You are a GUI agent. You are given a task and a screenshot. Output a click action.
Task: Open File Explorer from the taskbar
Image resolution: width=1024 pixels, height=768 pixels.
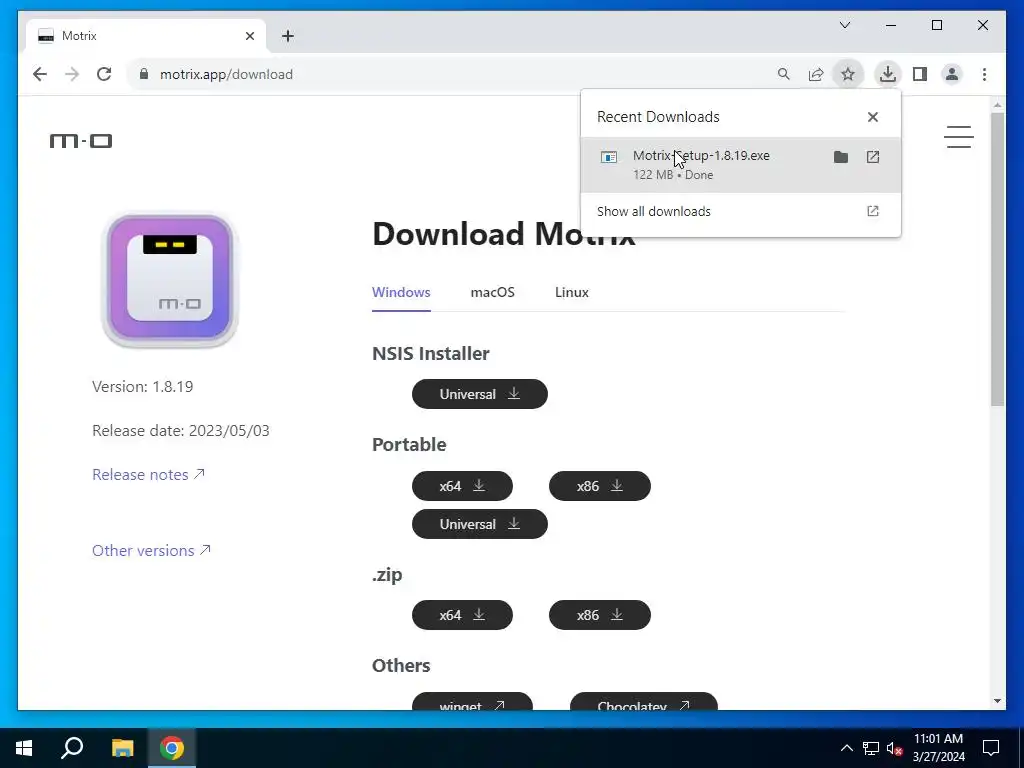click(122, 748)
